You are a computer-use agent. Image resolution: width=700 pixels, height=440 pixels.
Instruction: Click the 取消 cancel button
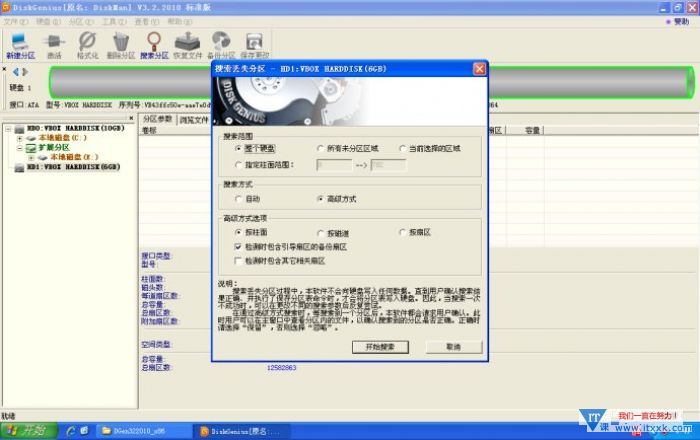tap(454, 347)
